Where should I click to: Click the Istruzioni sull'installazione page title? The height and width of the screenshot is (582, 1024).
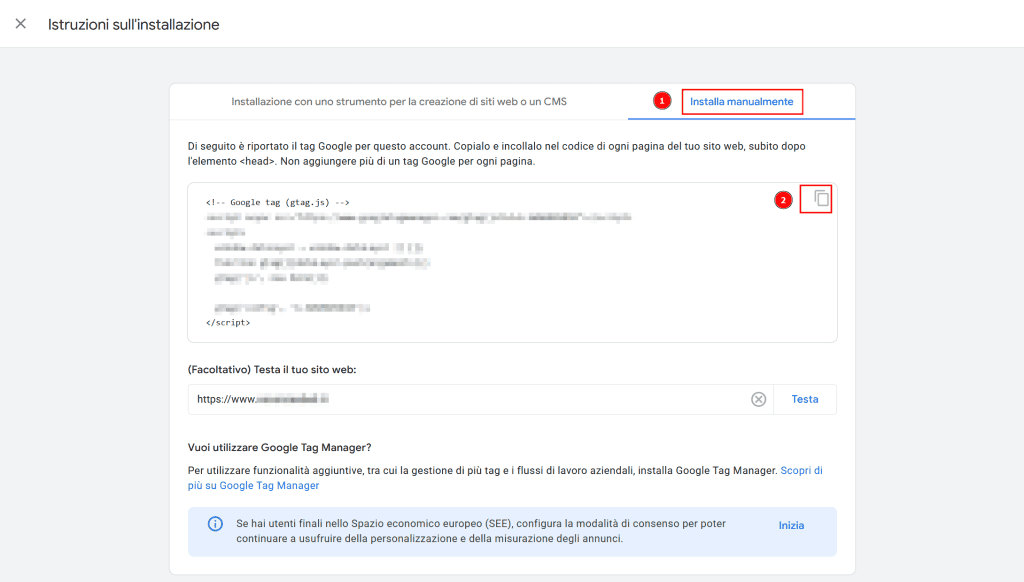[x=133, y=24]
